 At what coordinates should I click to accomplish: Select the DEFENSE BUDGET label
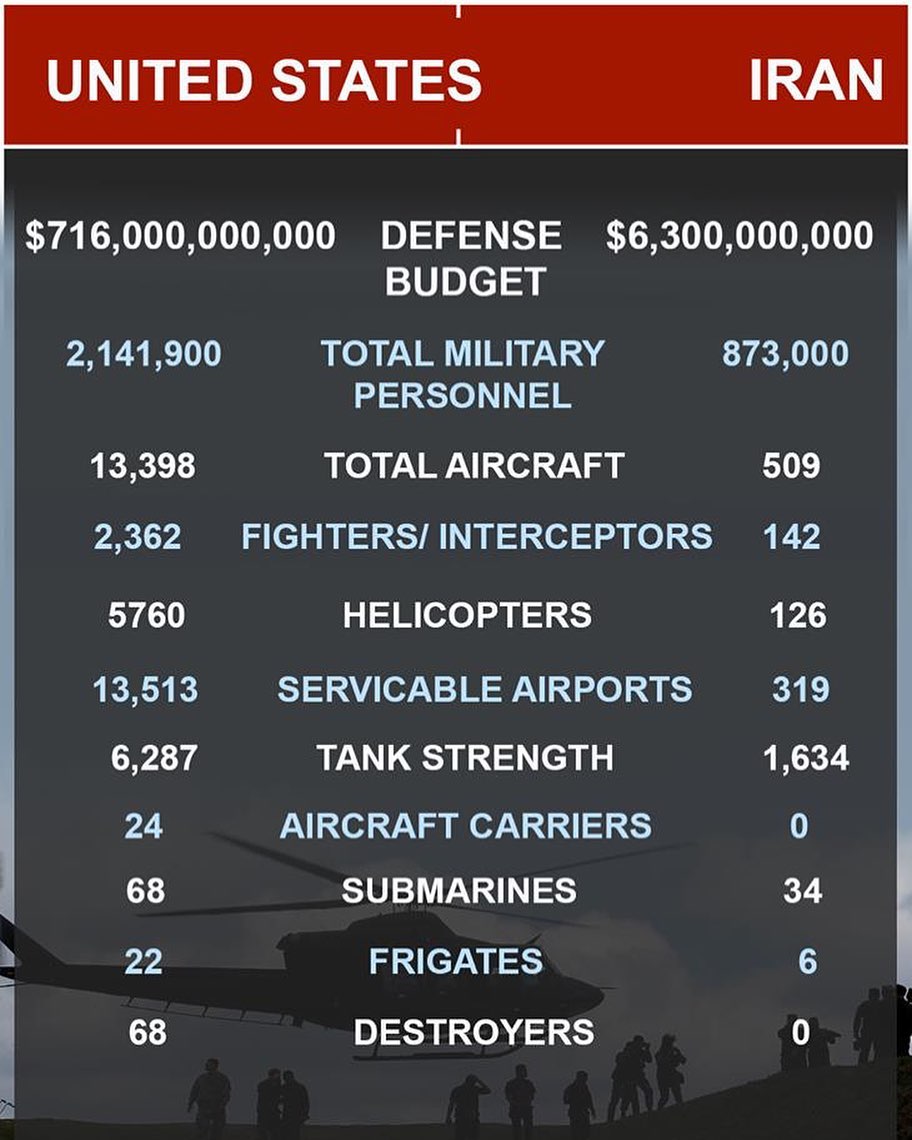coord(470,258)
